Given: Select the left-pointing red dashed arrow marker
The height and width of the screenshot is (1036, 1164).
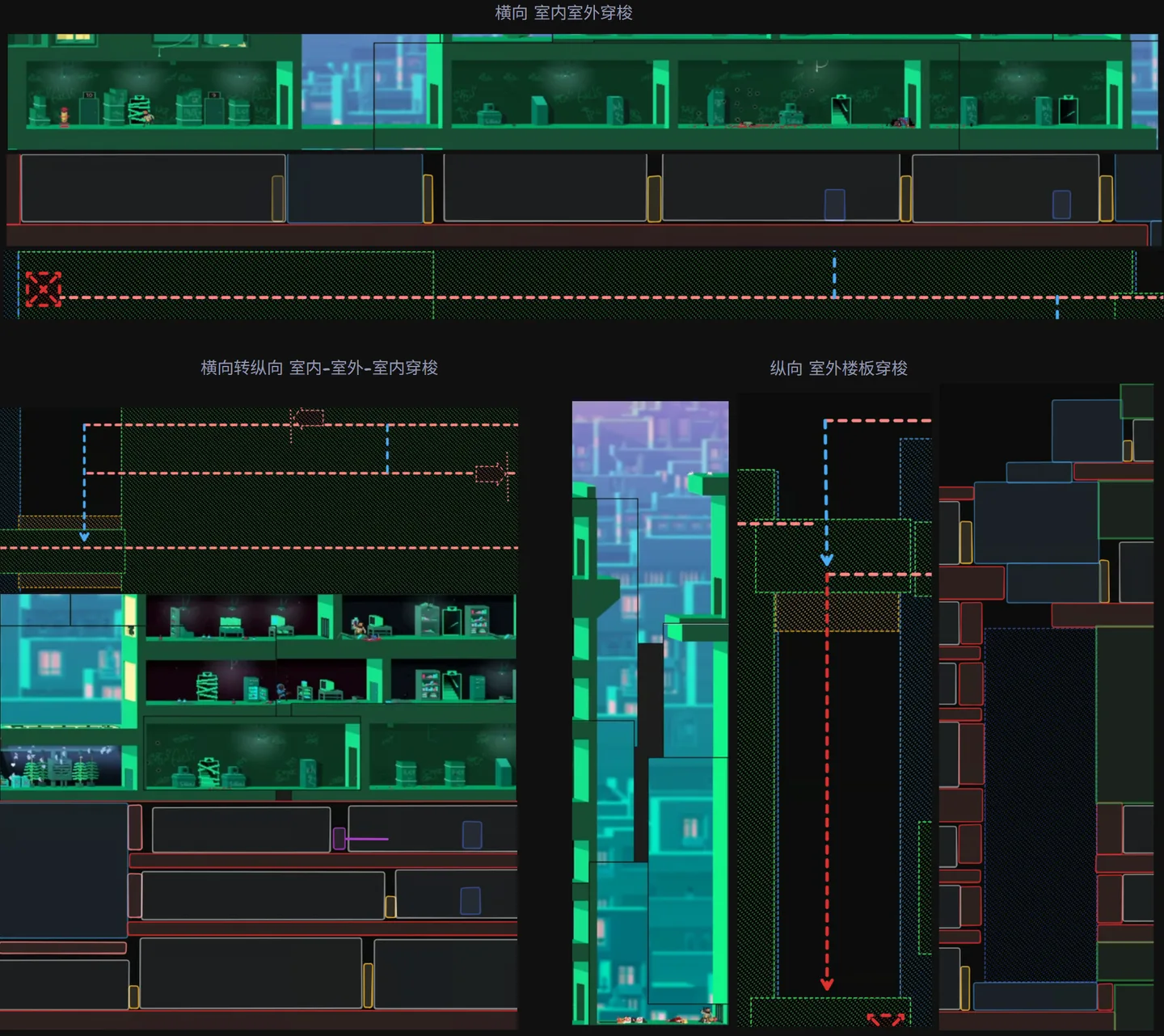Looking at the screenshot, I should [307, 417].
